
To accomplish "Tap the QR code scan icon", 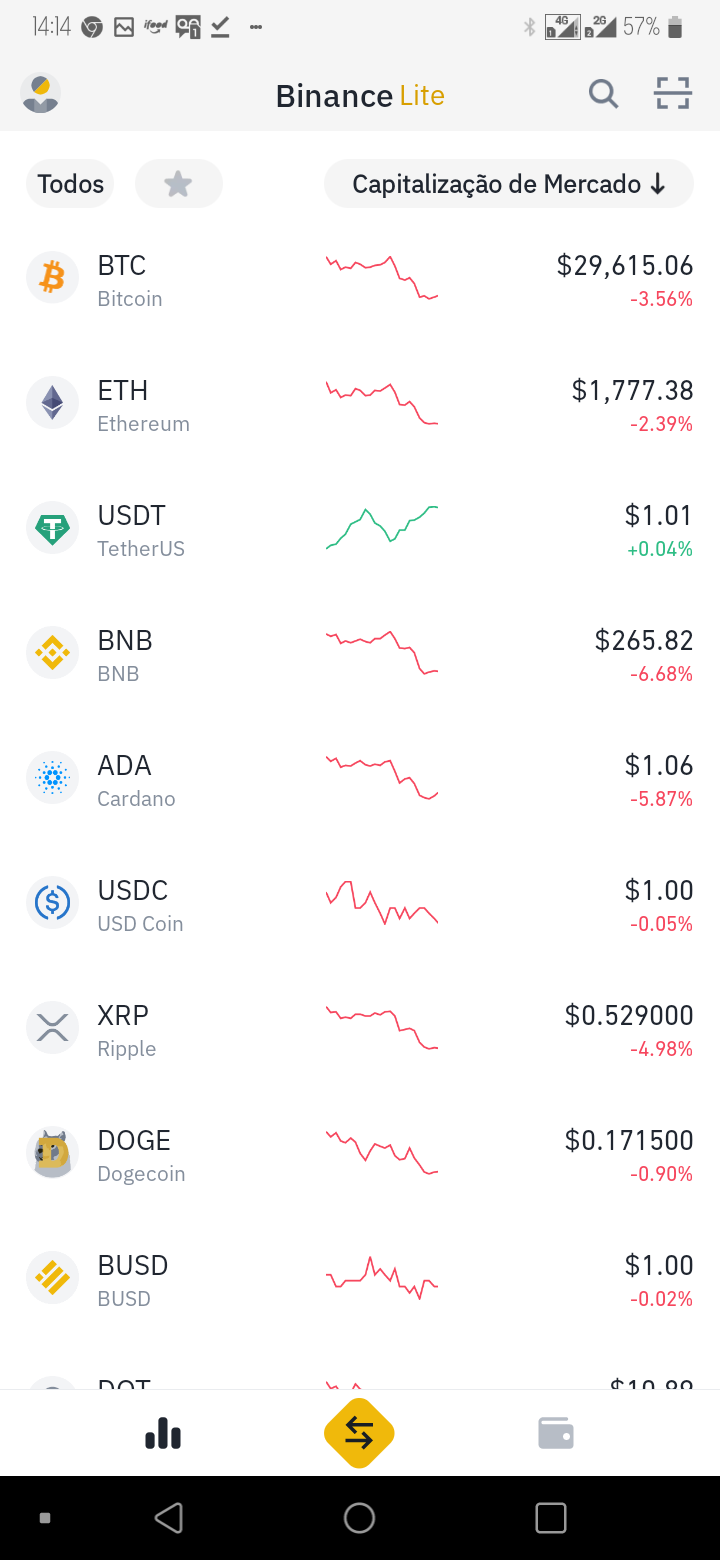I will pos(673,94).
